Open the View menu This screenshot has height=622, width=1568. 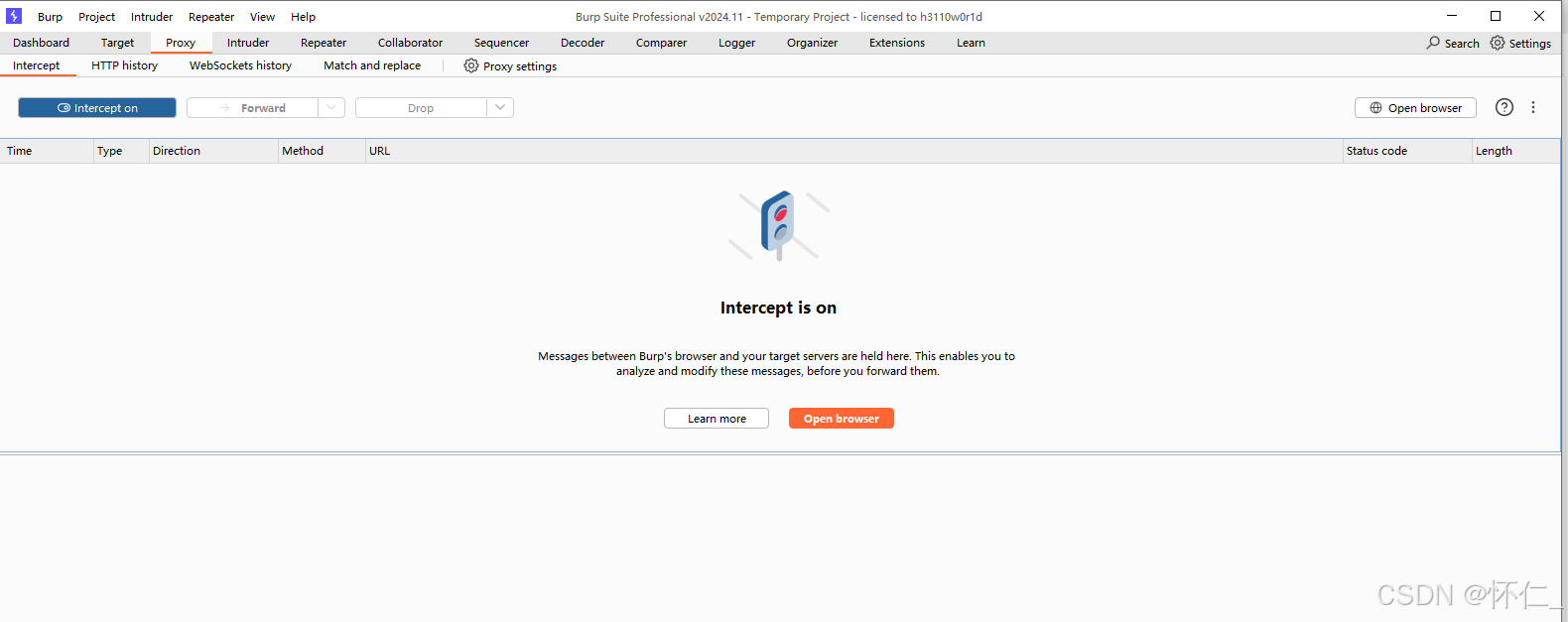[x=262, y=17]
